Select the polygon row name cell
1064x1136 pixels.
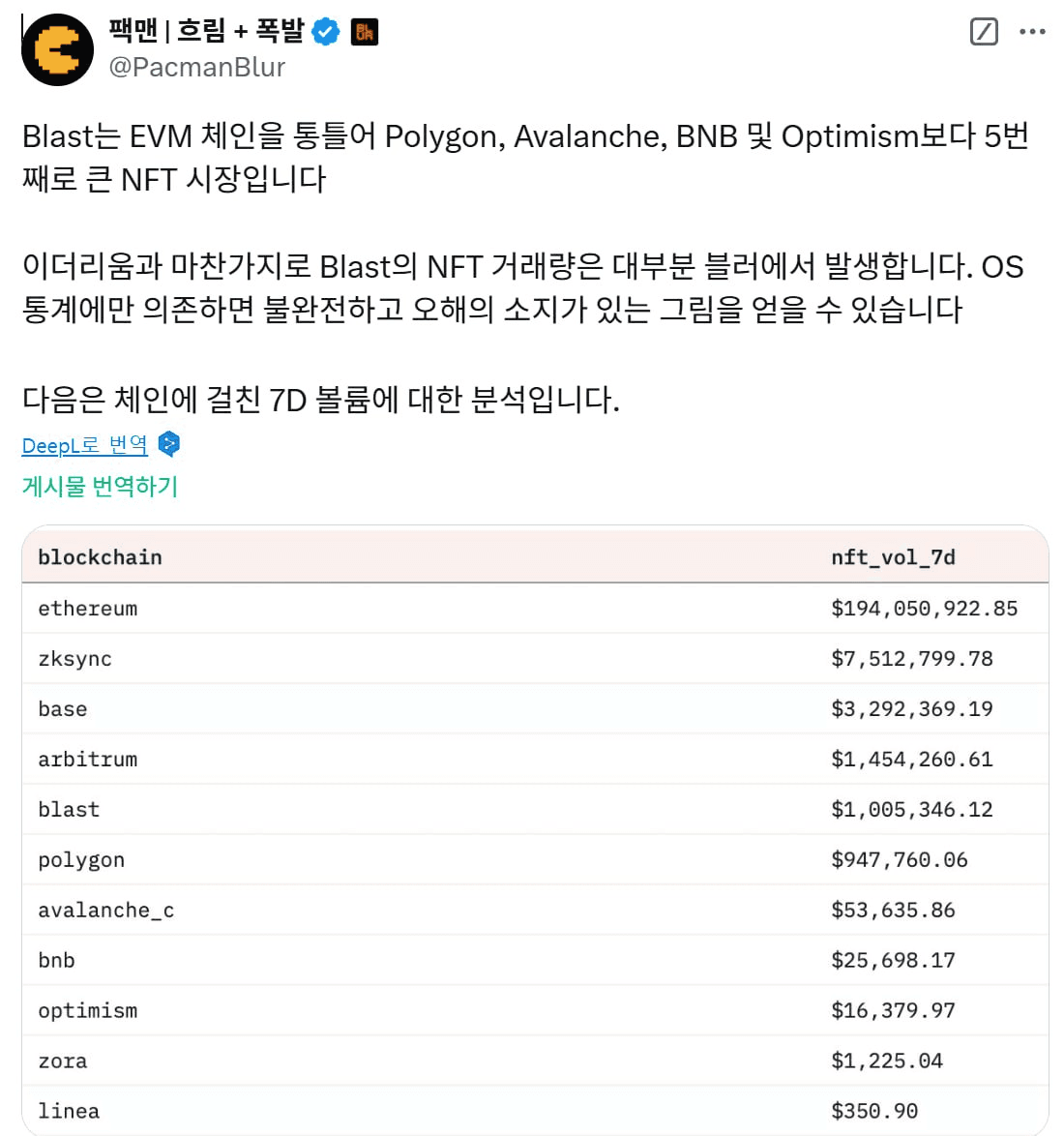[x=81, y=860]
